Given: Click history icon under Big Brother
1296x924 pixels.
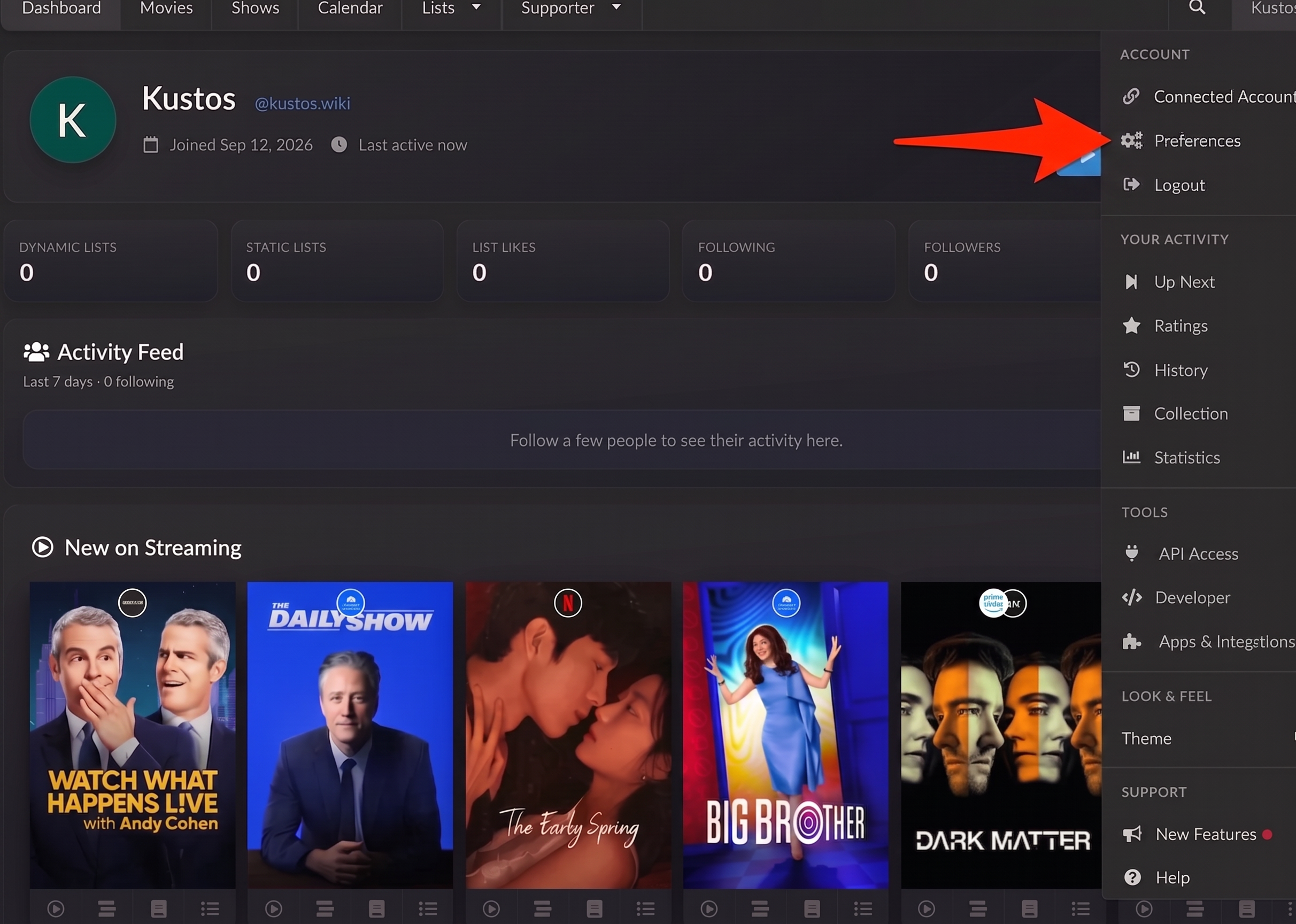Looking at the screenshot, I should pos(761,908).
